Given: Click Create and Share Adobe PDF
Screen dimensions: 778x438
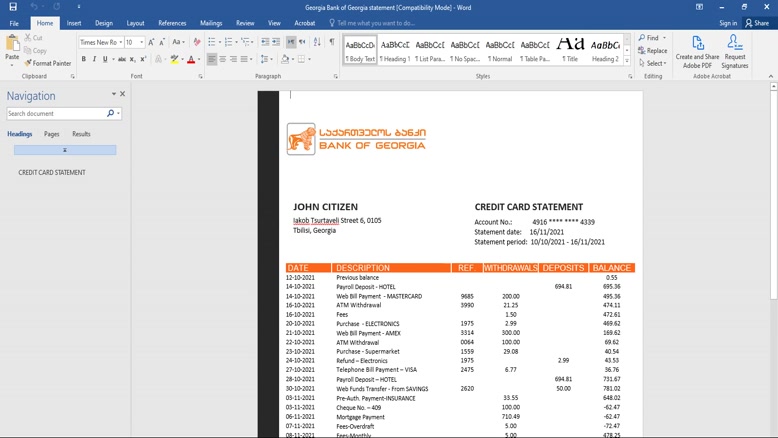Looking at the screenshot, I should click(x=697, y=51).
